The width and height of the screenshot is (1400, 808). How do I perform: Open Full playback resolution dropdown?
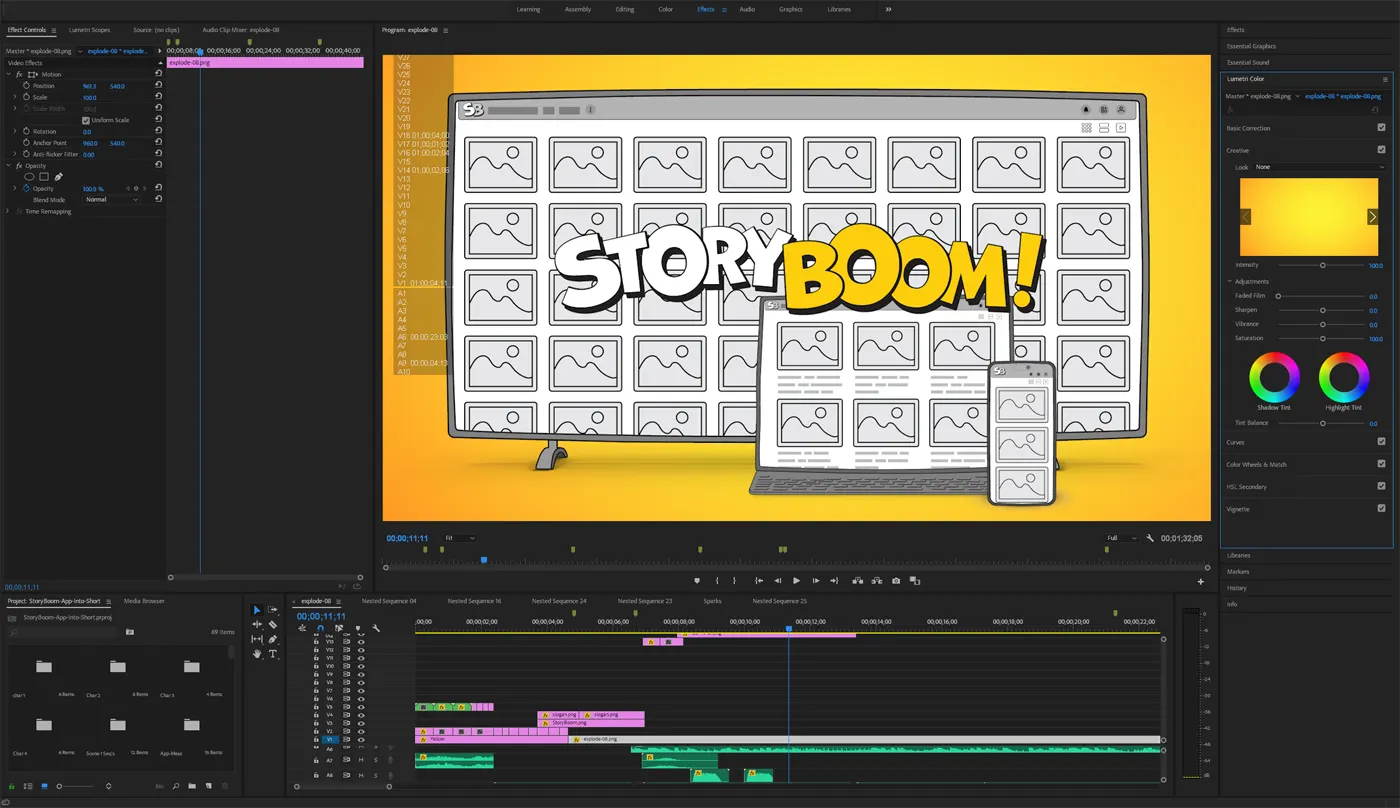[x=1121, y=538]
